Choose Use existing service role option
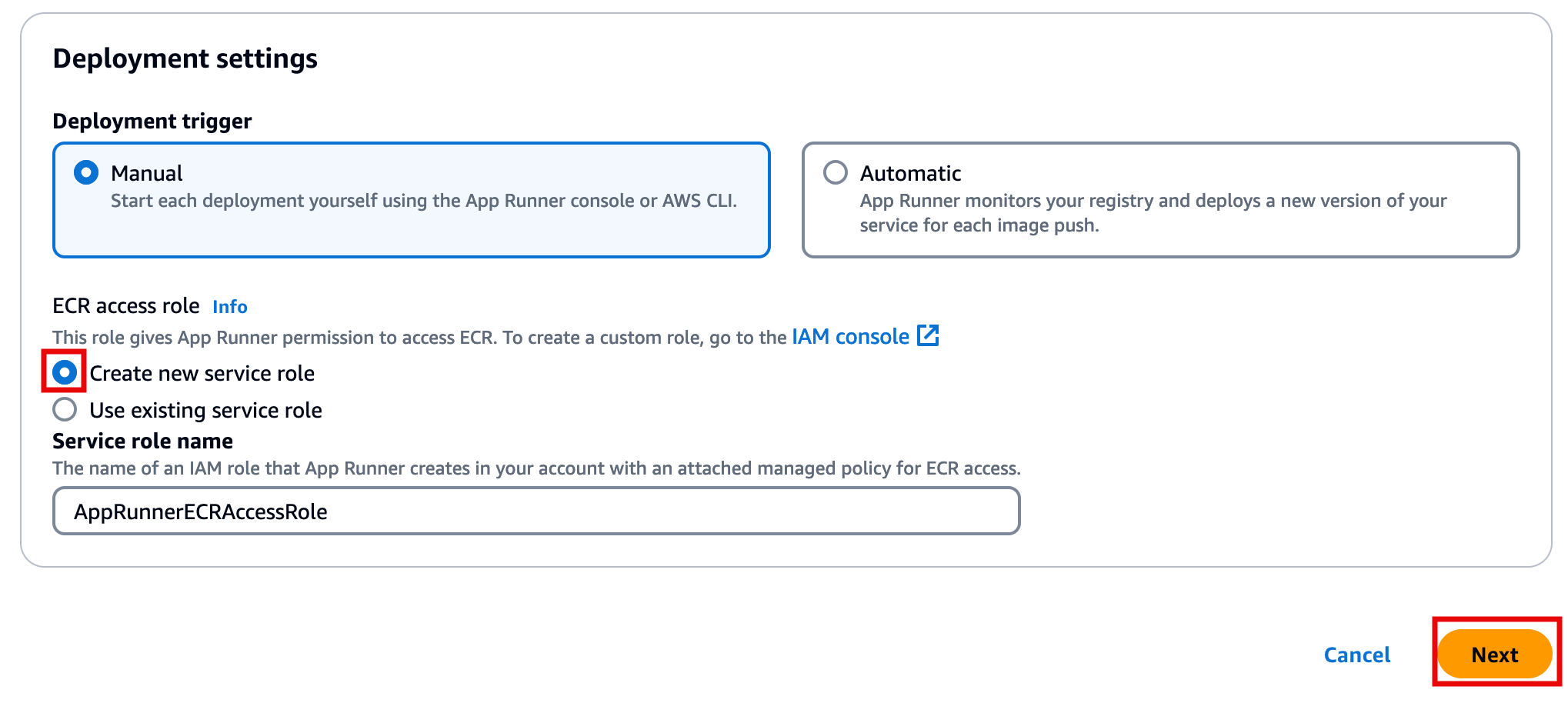Screen dimensions: 1568x703 (65, 409)
